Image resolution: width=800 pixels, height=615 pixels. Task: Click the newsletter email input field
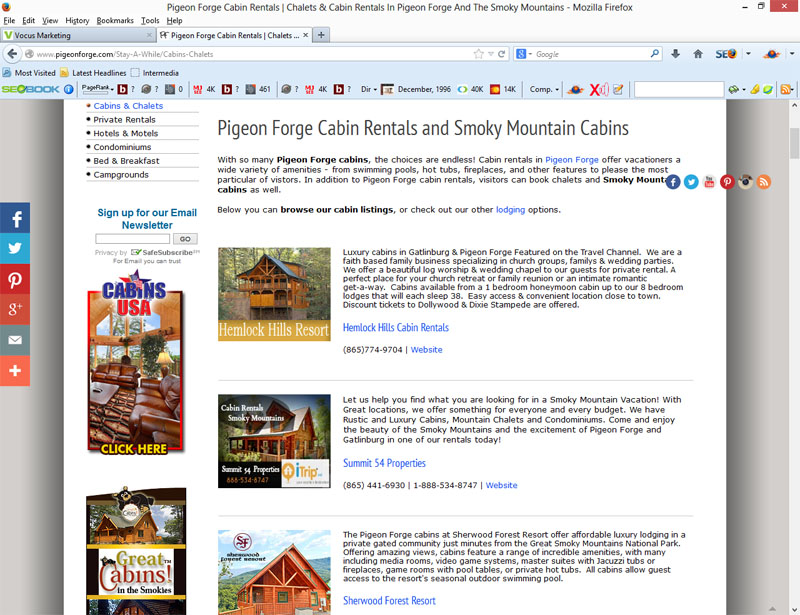pyautogui.click(x=133, y=239)
